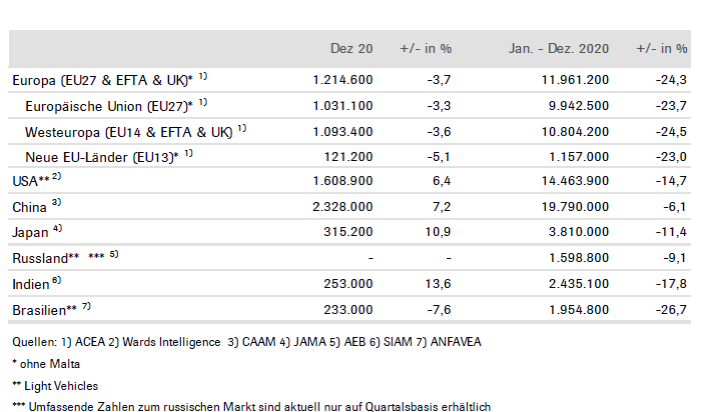Select the 'ohne Malta' footnote
Screen dimensions: 727x412
click(x=46, y=364)
